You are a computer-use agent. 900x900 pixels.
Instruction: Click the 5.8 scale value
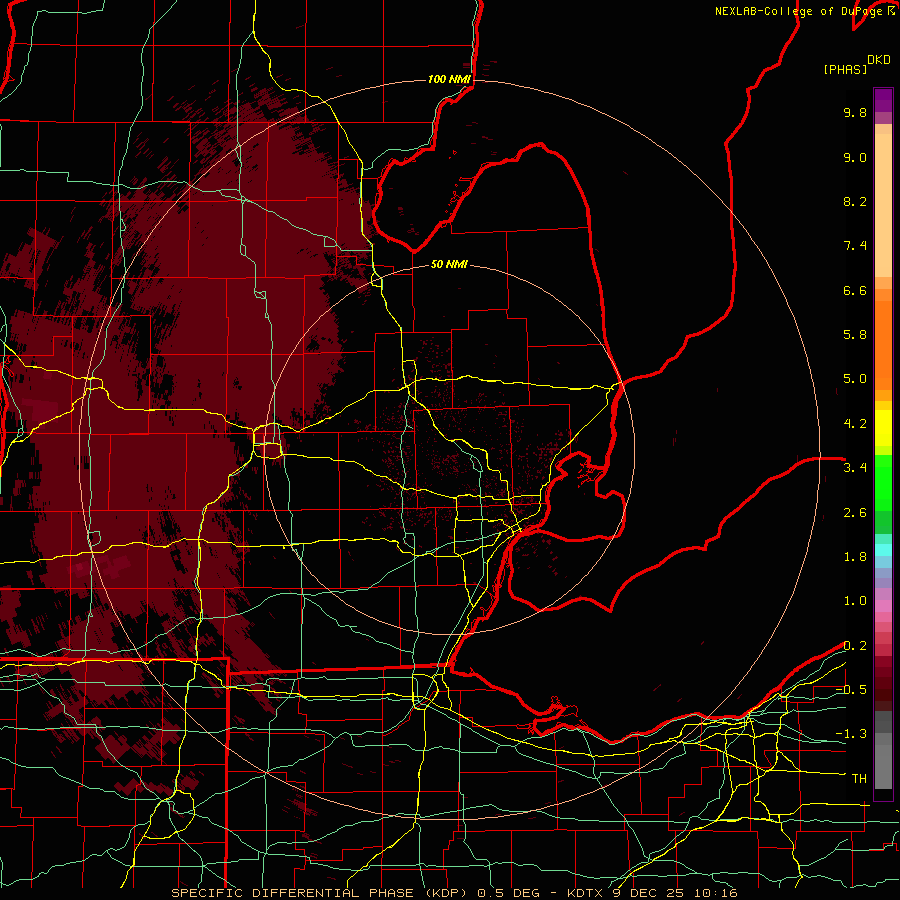[x=855, y=335]
